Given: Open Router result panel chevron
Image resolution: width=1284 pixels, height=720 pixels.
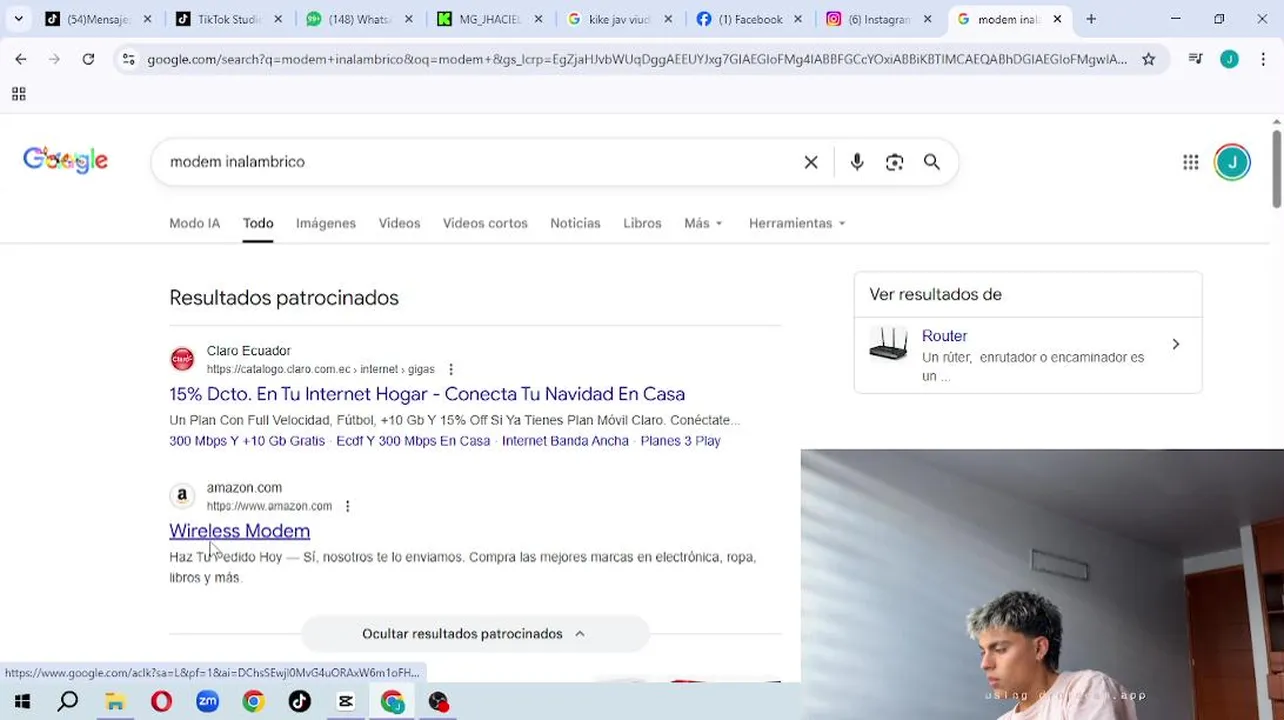Looking at the screenshot, I should 1175,344.
